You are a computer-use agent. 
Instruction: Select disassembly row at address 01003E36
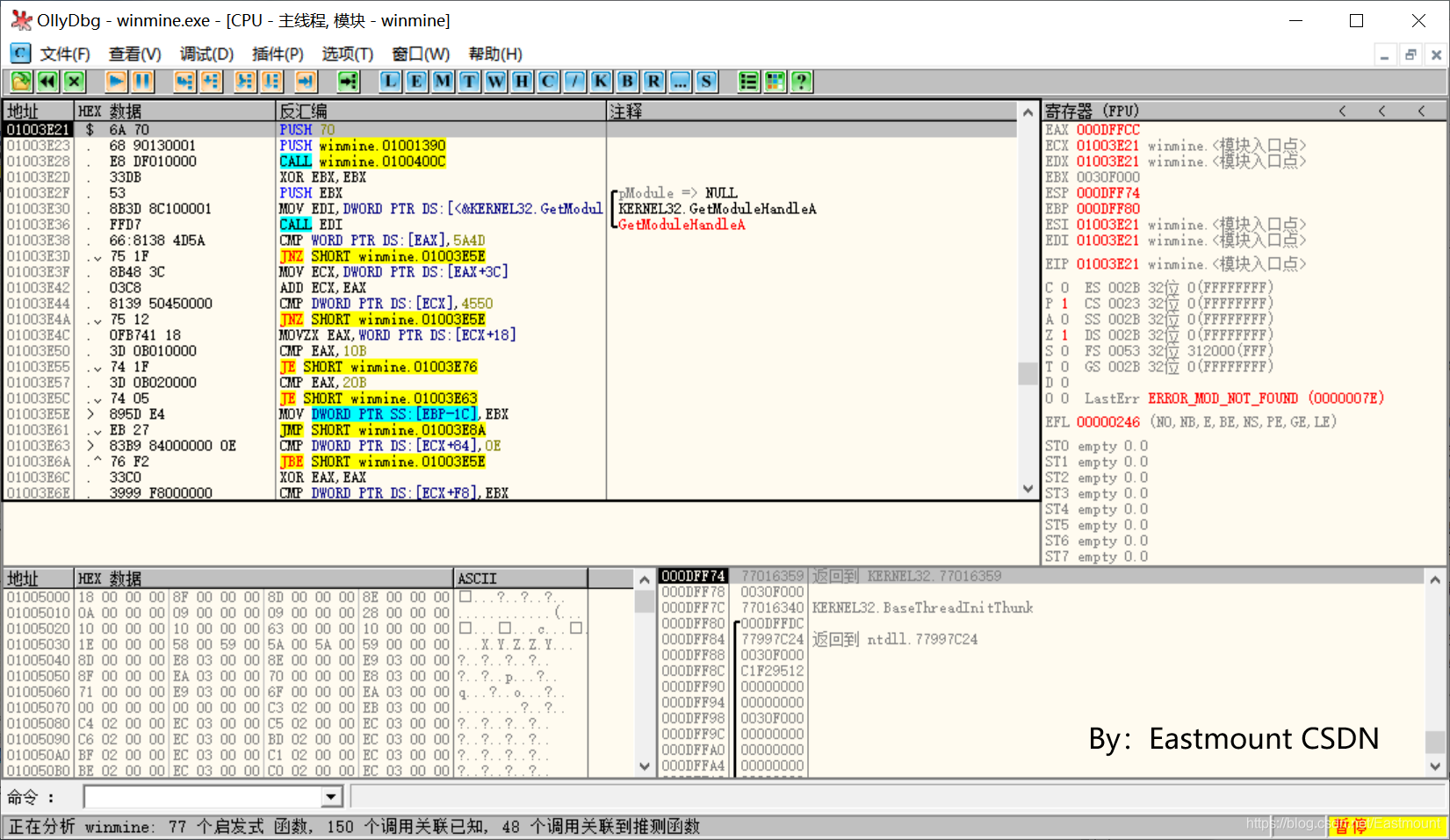509,225
